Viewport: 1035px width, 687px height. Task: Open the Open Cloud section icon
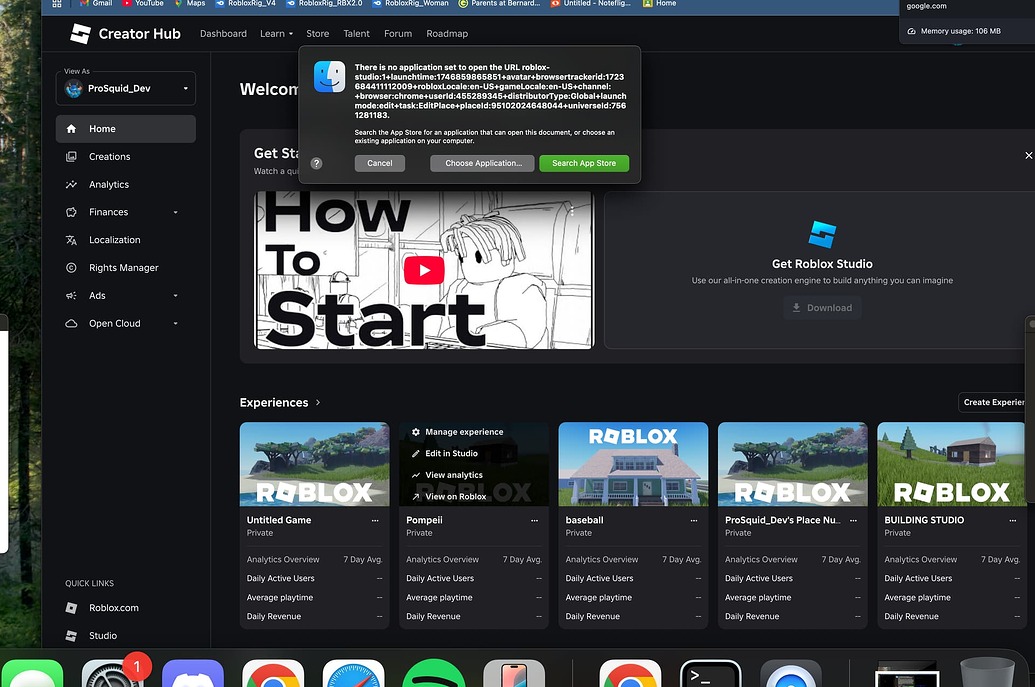pos(71,323)
